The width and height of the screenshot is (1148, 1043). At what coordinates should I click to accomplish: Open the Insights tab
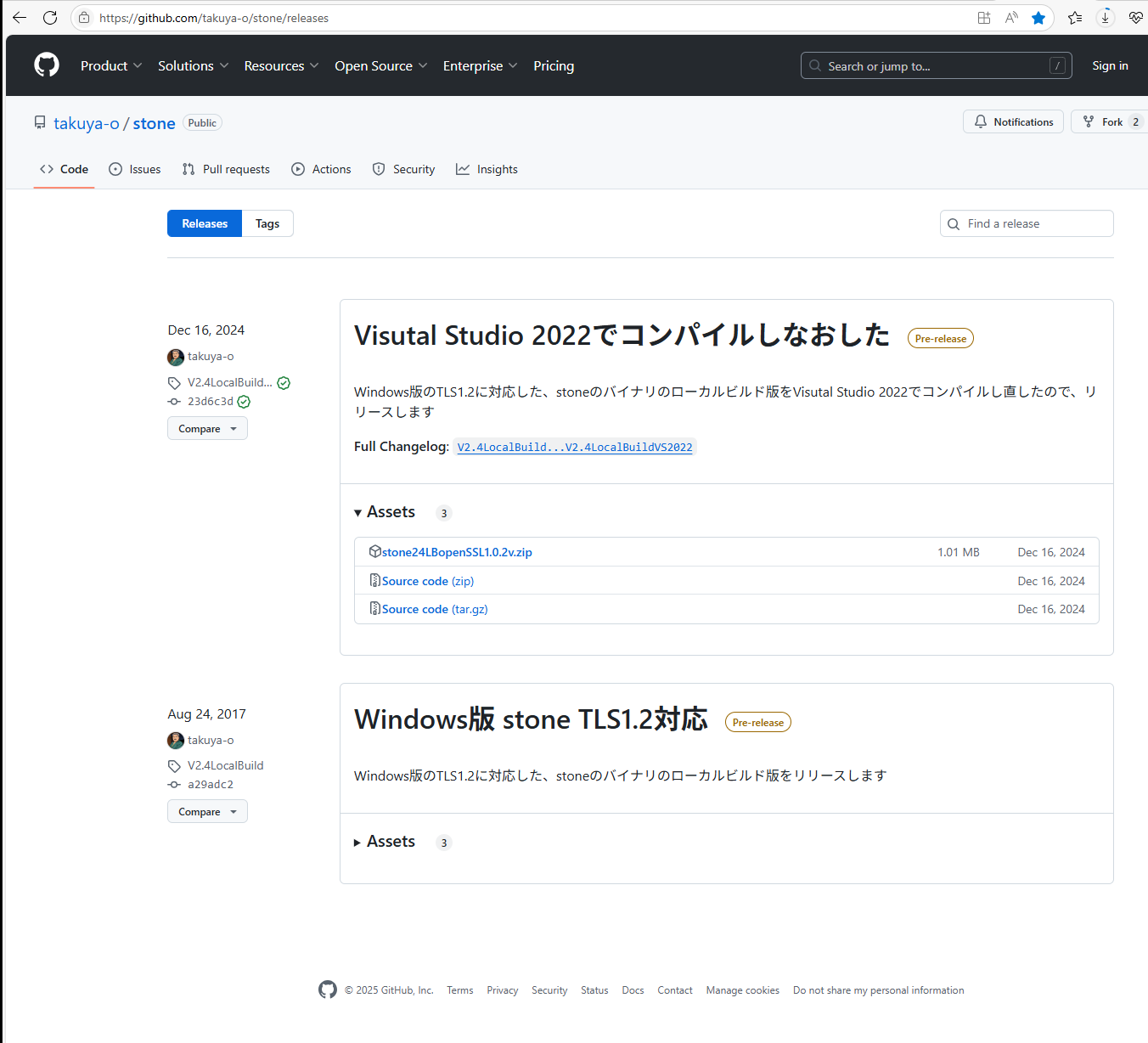coord(487,169)
